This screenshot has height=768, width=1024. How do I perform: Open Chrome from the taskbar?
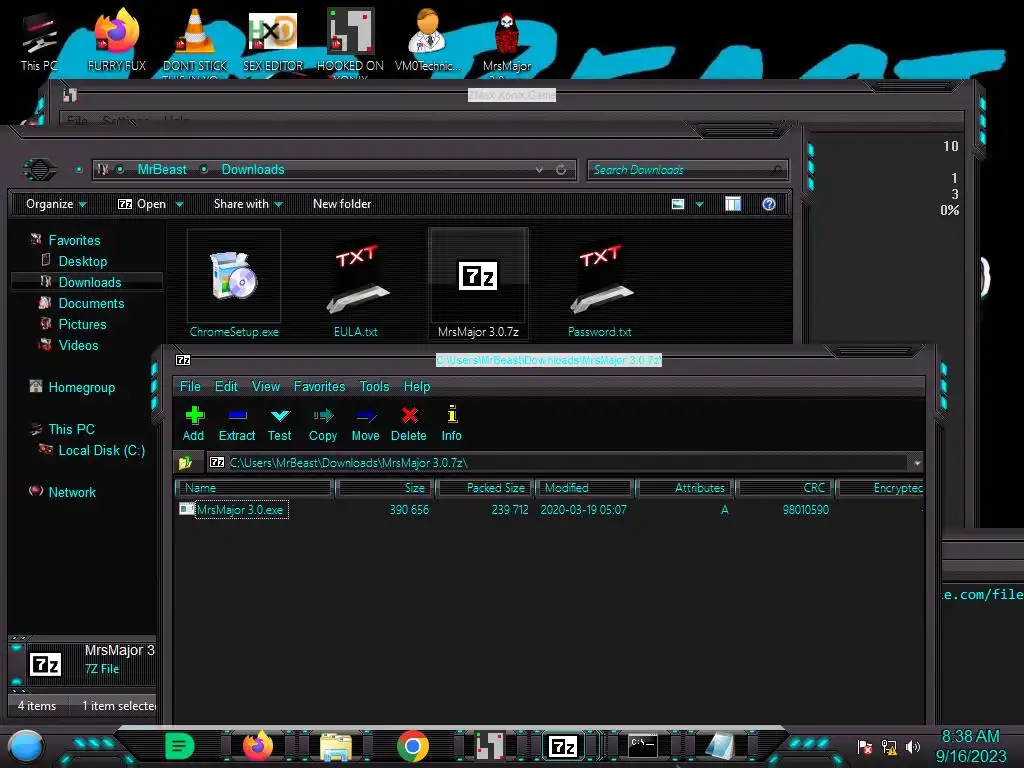click(413, 746)
